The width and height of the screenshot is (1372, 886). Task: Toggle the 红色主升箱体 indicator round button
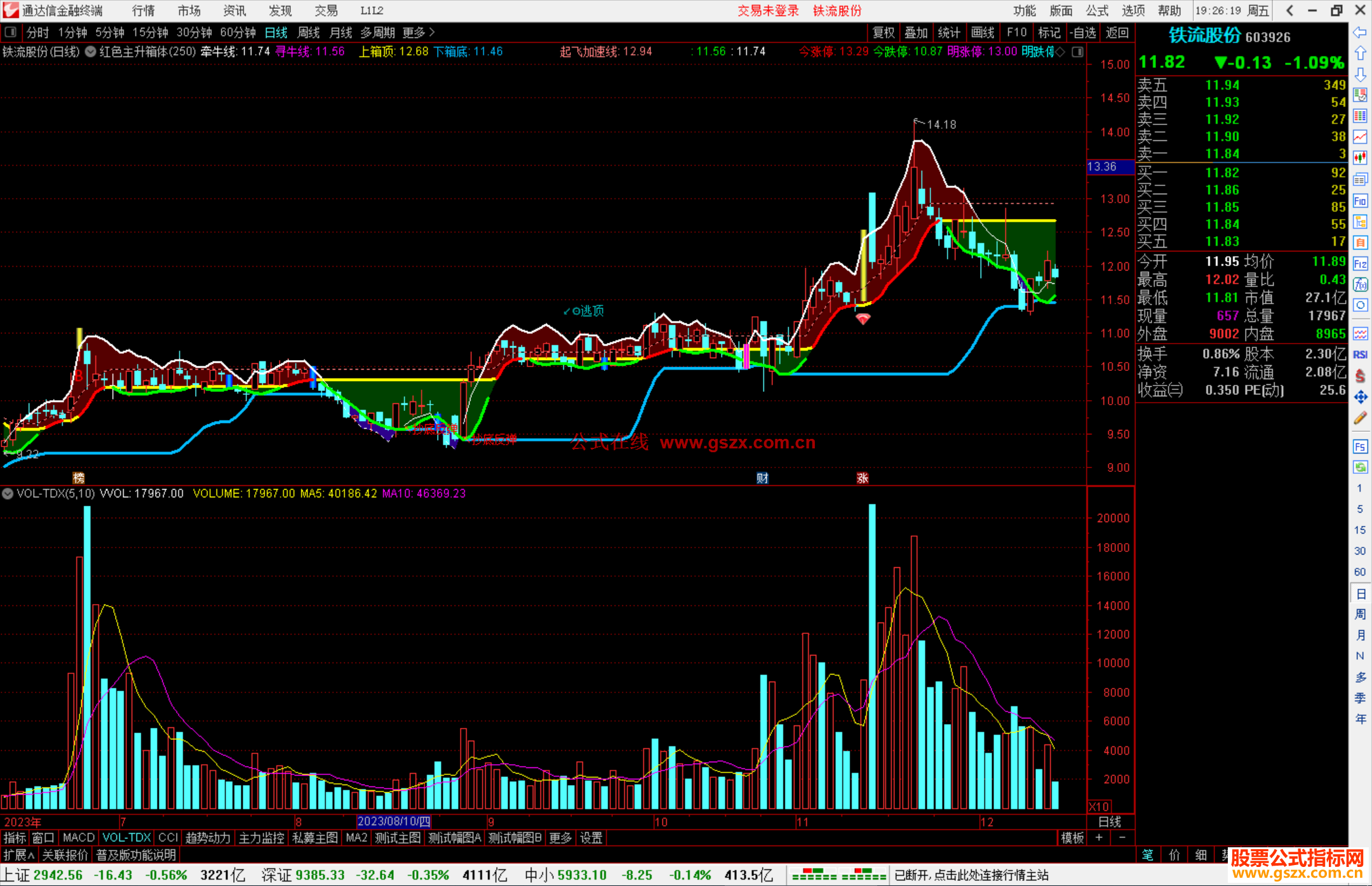pos(91,52)
